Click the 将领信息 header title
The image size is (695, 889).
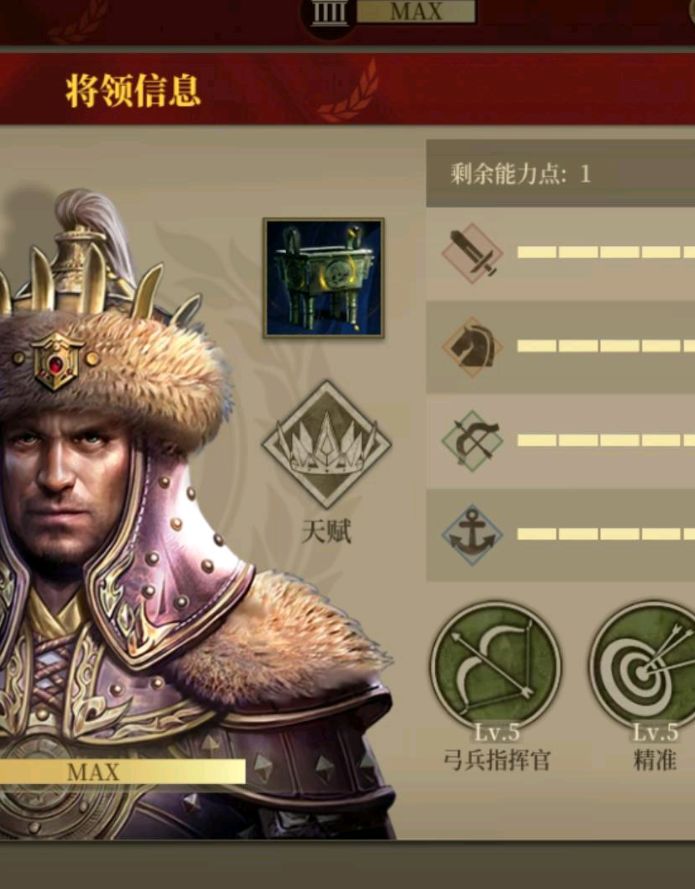[x=133, y=91]
